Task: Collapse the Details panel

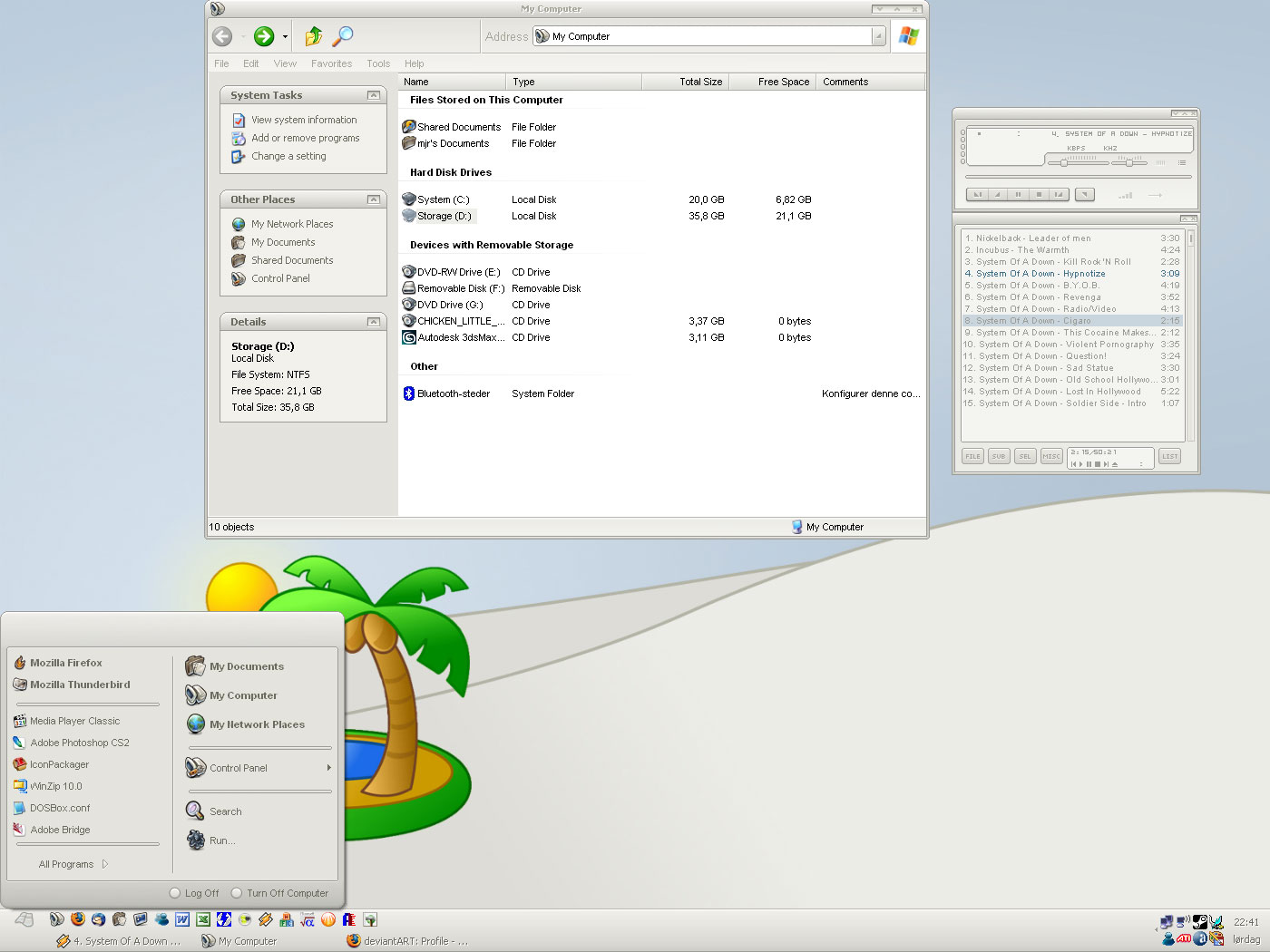Action: [x=373, y=322]
